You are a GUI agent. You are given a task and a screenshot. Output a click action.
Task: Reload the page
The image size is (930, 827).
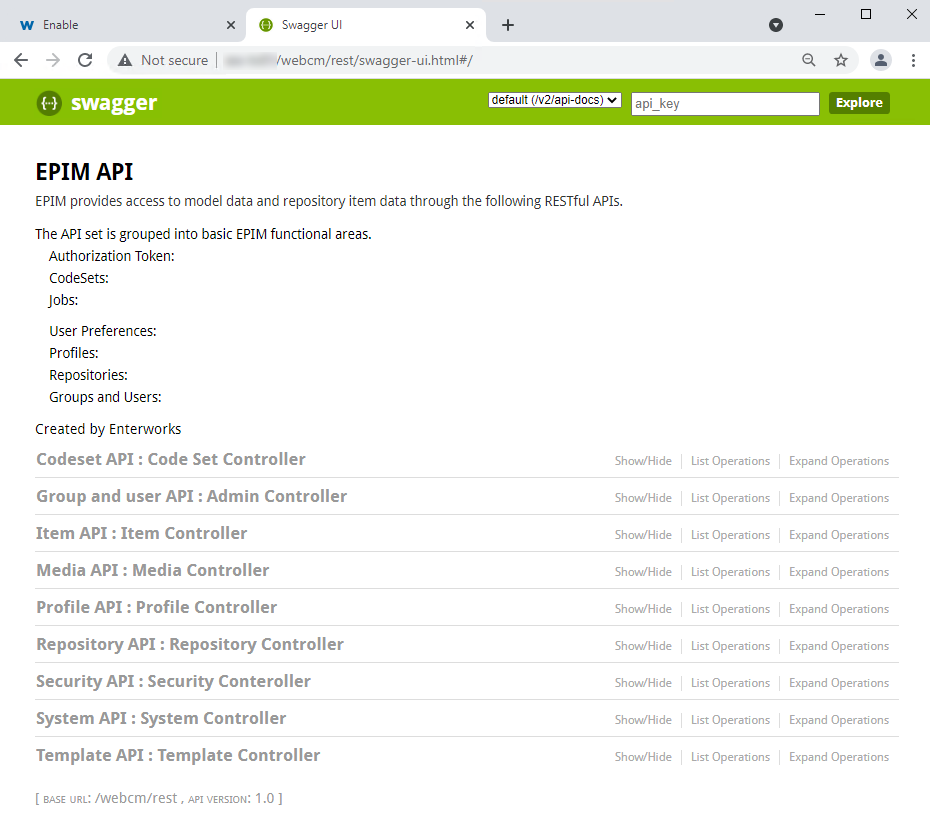(x=85, y=60)
